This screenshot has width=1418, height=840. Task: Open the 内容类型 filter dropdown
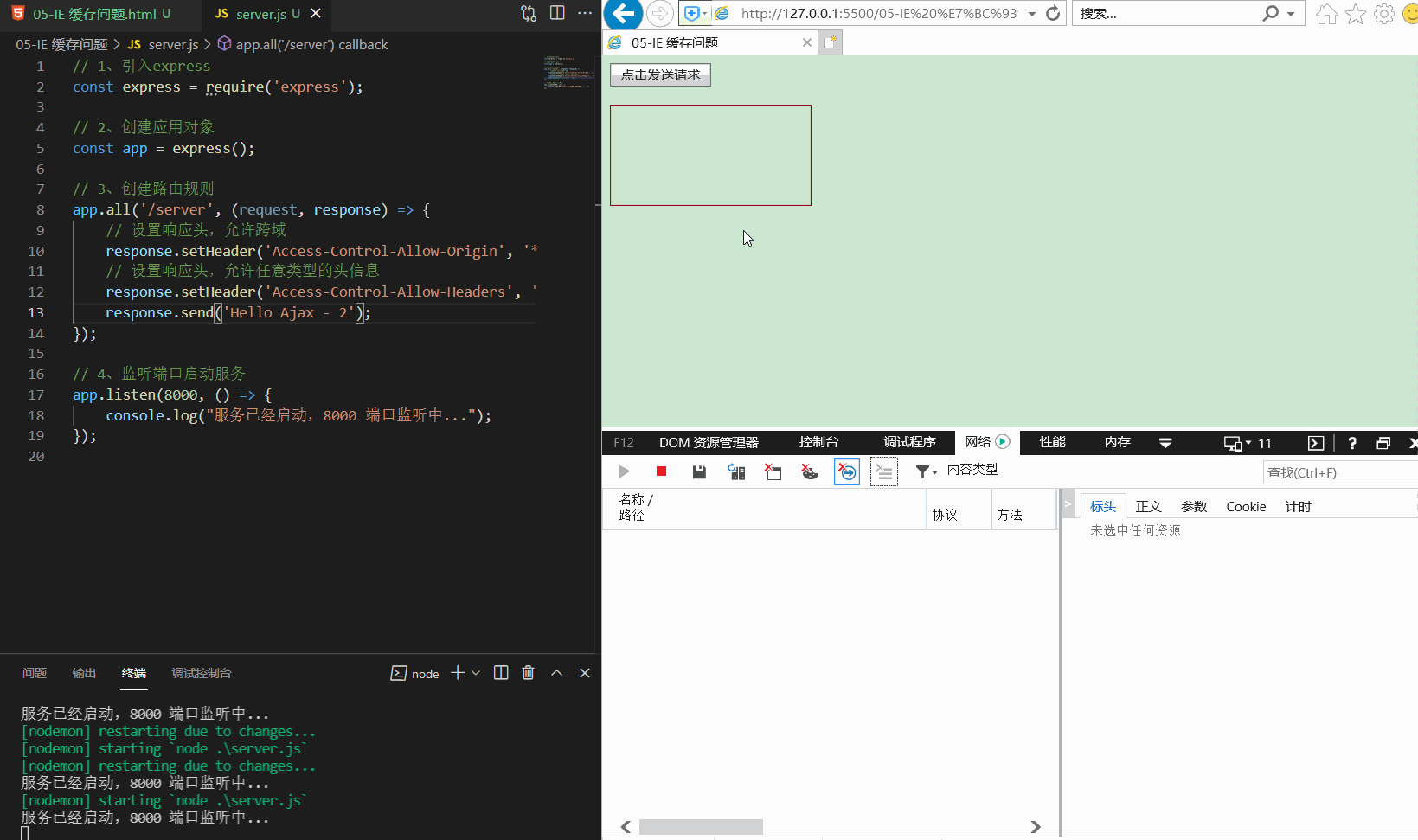click(956, 470)
